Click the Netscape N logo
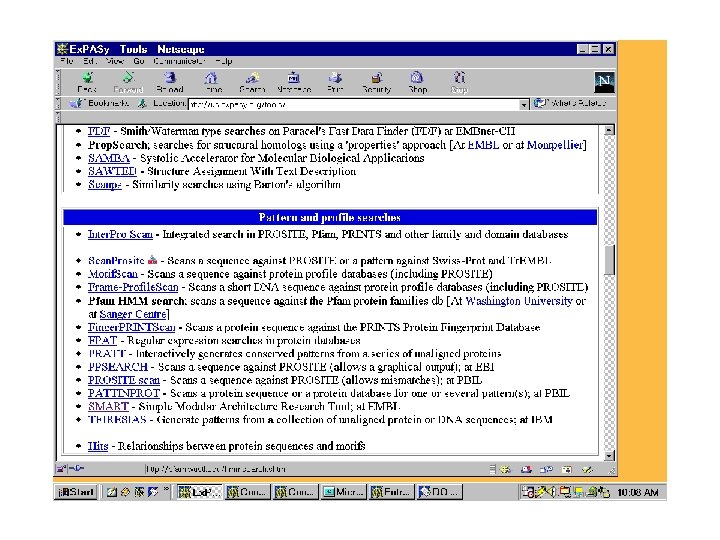The width and height of the screenshot is (720, 540). click(604, 82)
